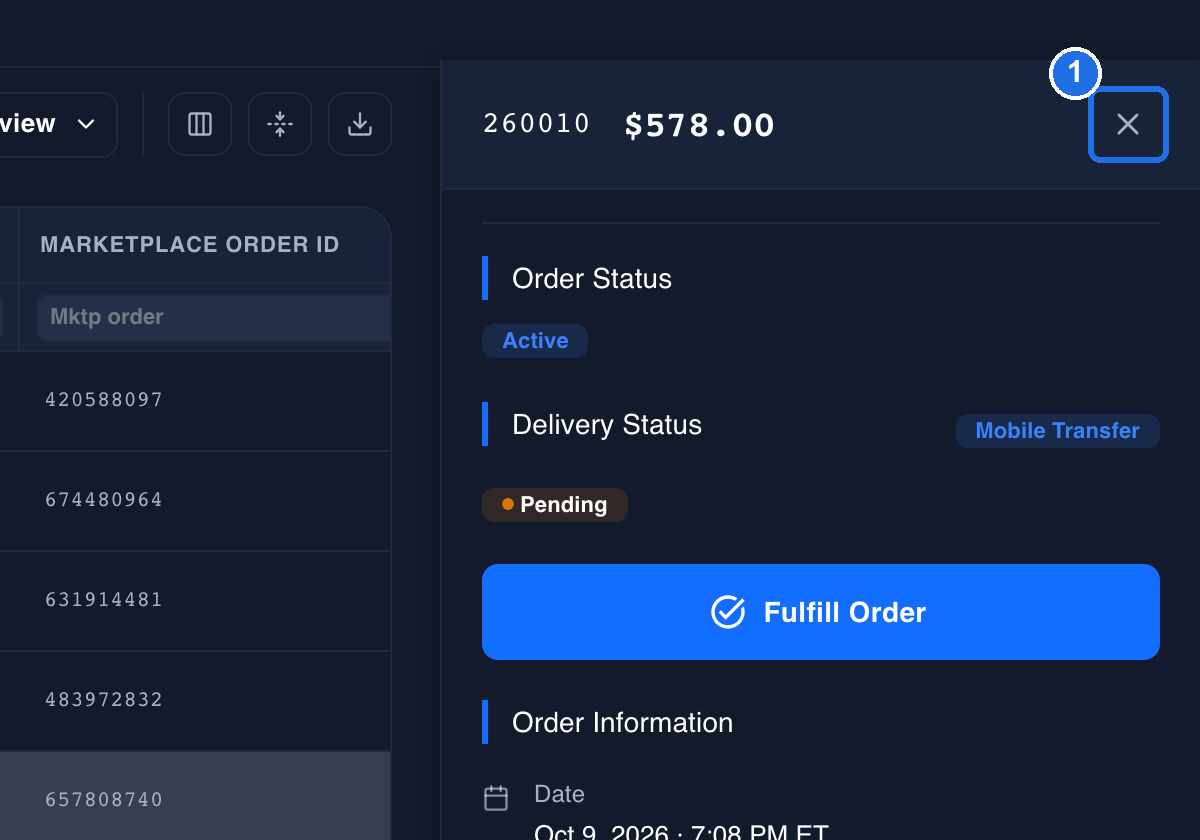Image resolution: width=1200 pixels, height=840 pixels.
Task: Select highlighted row 657808740
Action: (195, 797)
